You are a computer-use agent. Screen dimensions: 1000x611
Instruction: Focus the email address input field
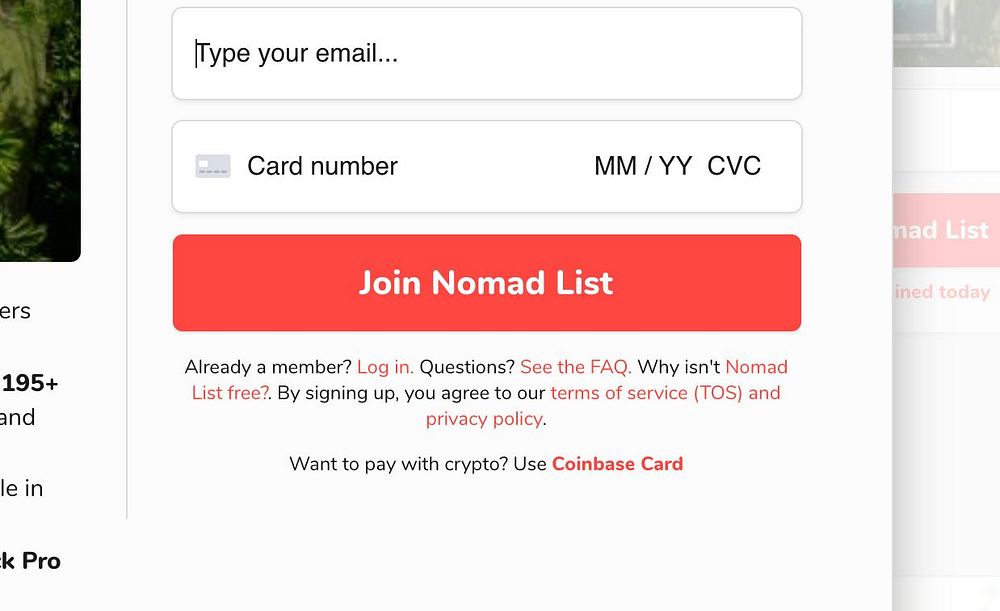(486, 54)
